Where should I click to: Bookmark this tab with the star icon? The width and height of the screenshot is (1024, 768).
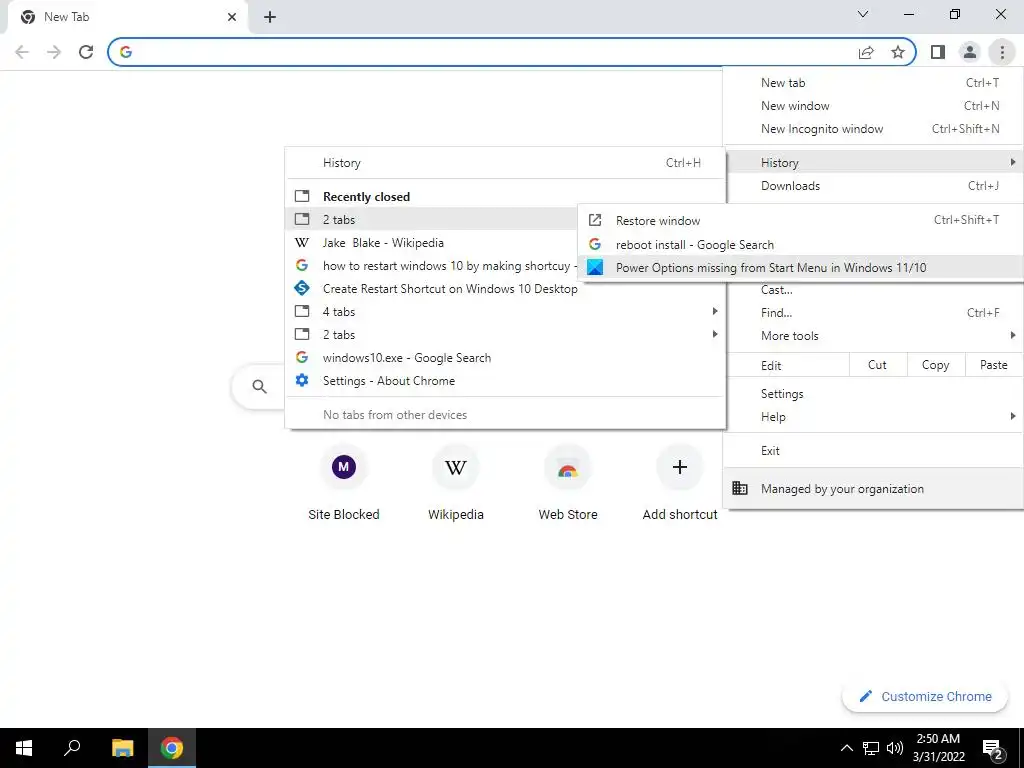point(898,52)
